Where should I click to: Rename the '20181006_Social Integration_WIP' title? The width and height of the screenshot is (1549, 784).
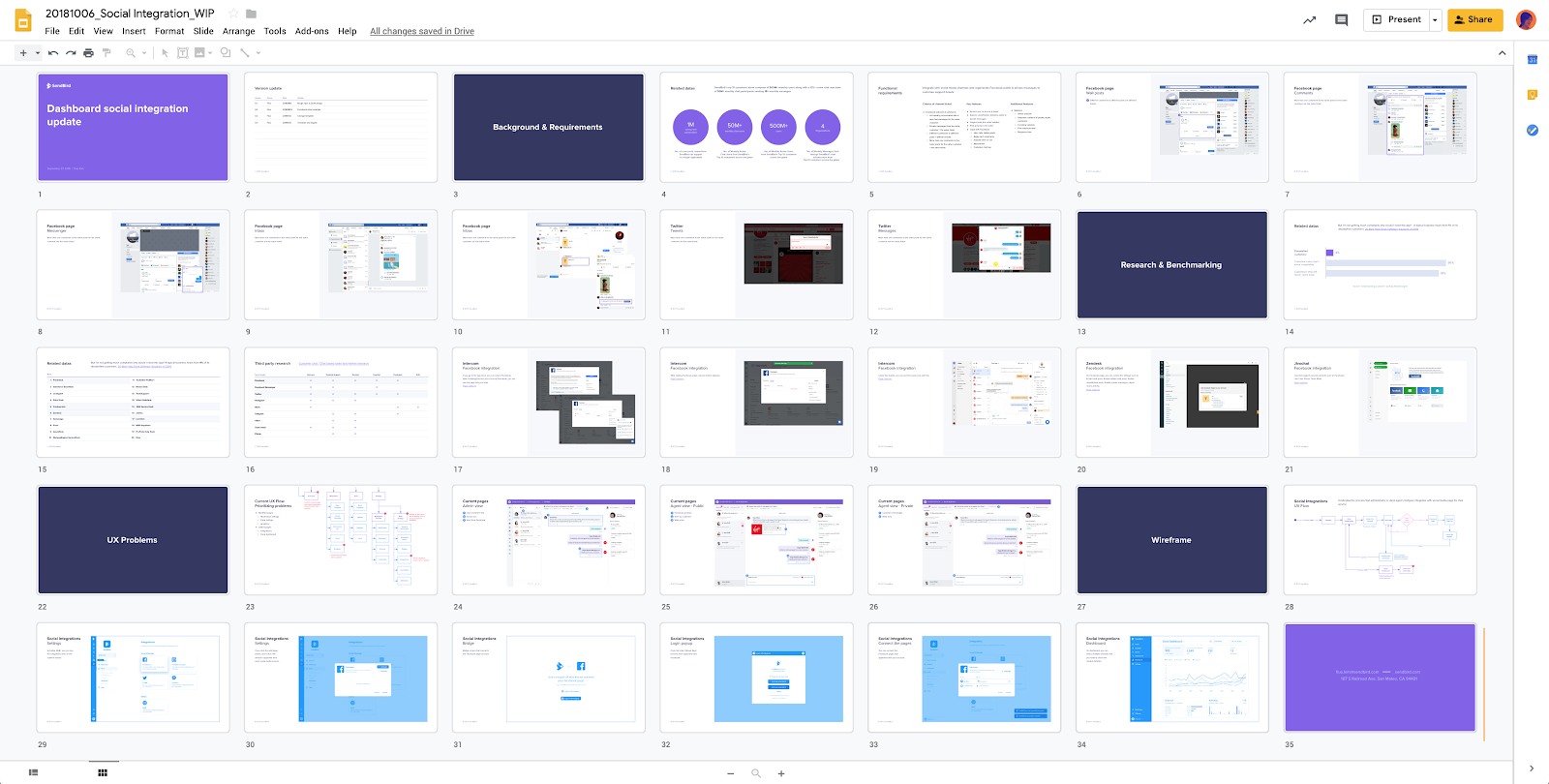tap(130, 14)
